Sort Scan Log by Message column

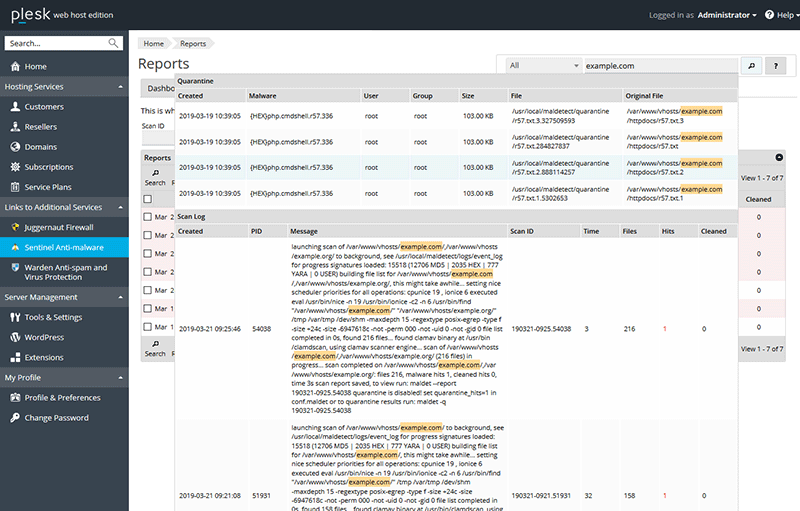397,231
